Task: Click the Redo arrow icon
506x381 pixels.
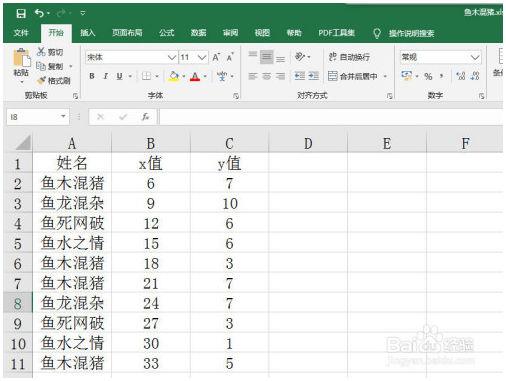Action: (61, 13)
